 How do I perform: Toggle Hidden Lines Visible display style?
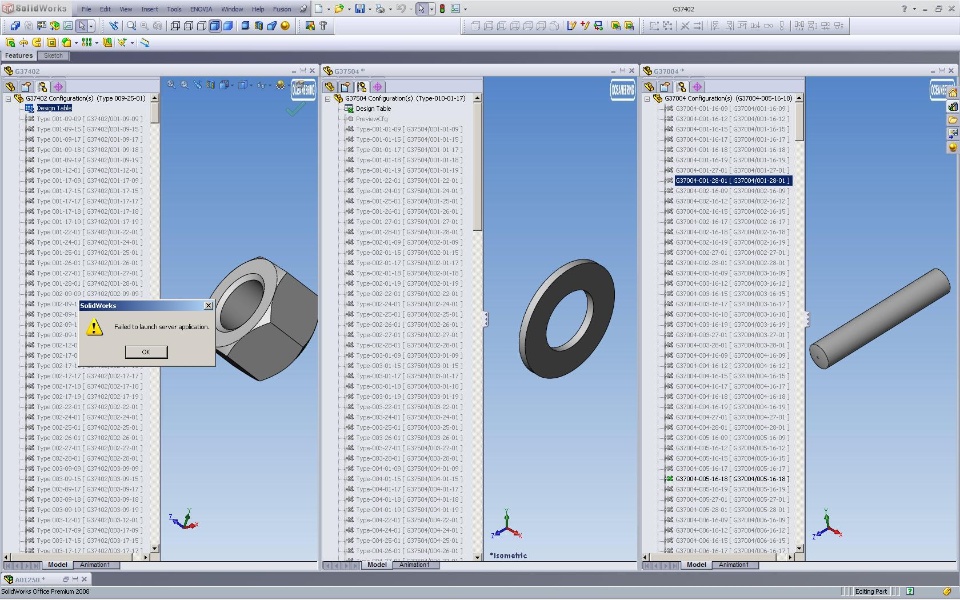coord(188,26)
